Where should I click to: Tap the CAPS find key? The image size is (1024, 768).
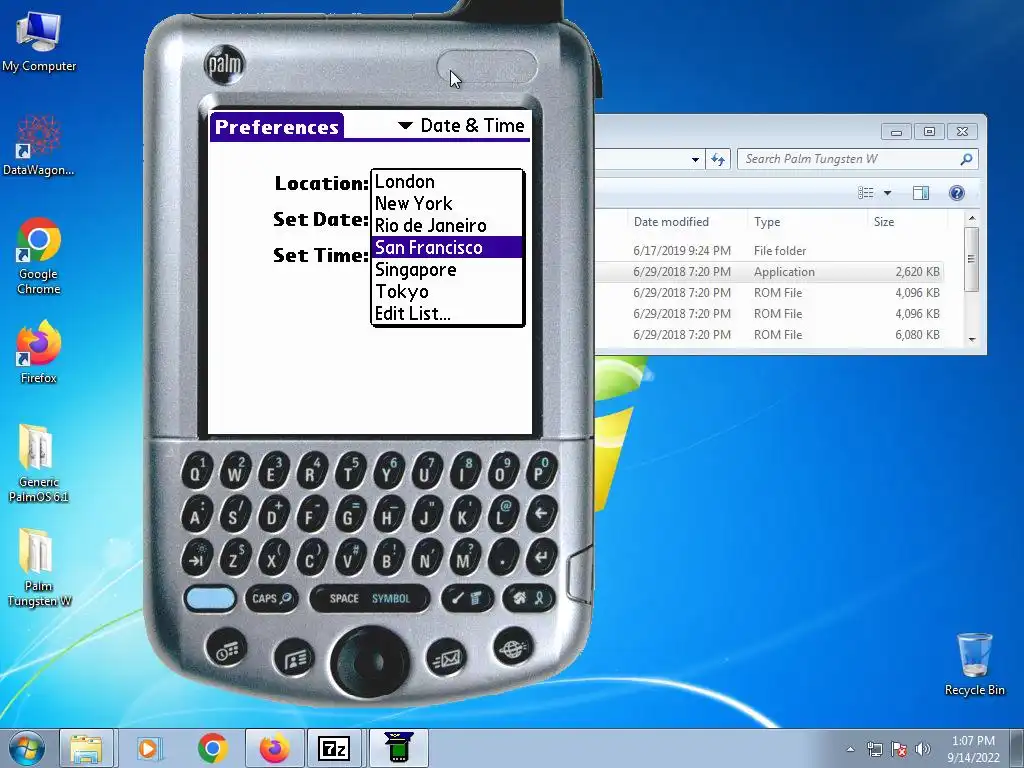pyautogui.click(x=272, y=598)
